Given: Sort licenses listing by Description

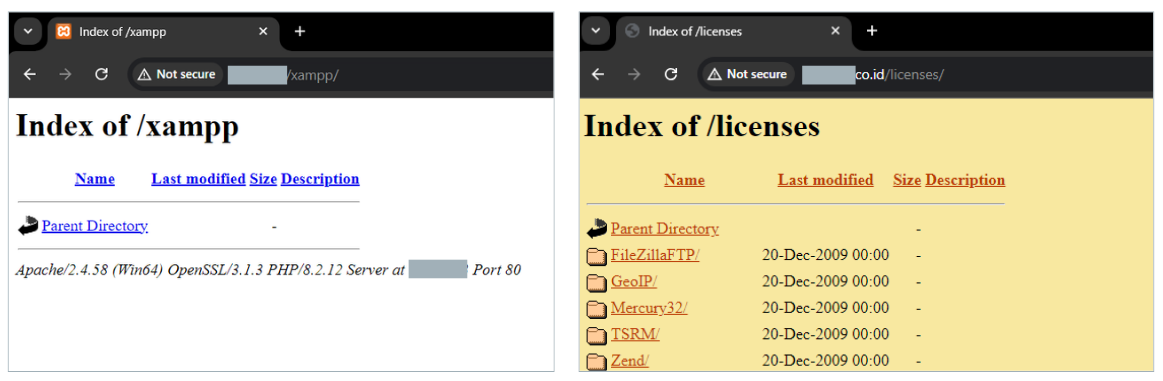Looking at the screenshot, I should point(965,180).
